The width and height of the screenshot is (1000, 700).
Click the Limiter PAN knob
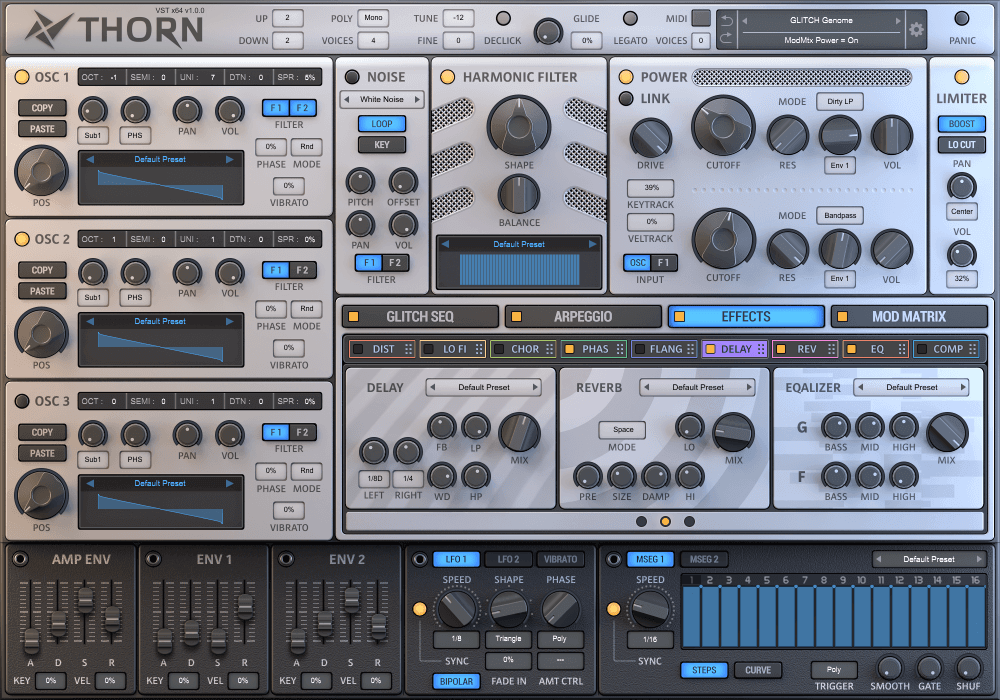[962, 186]
